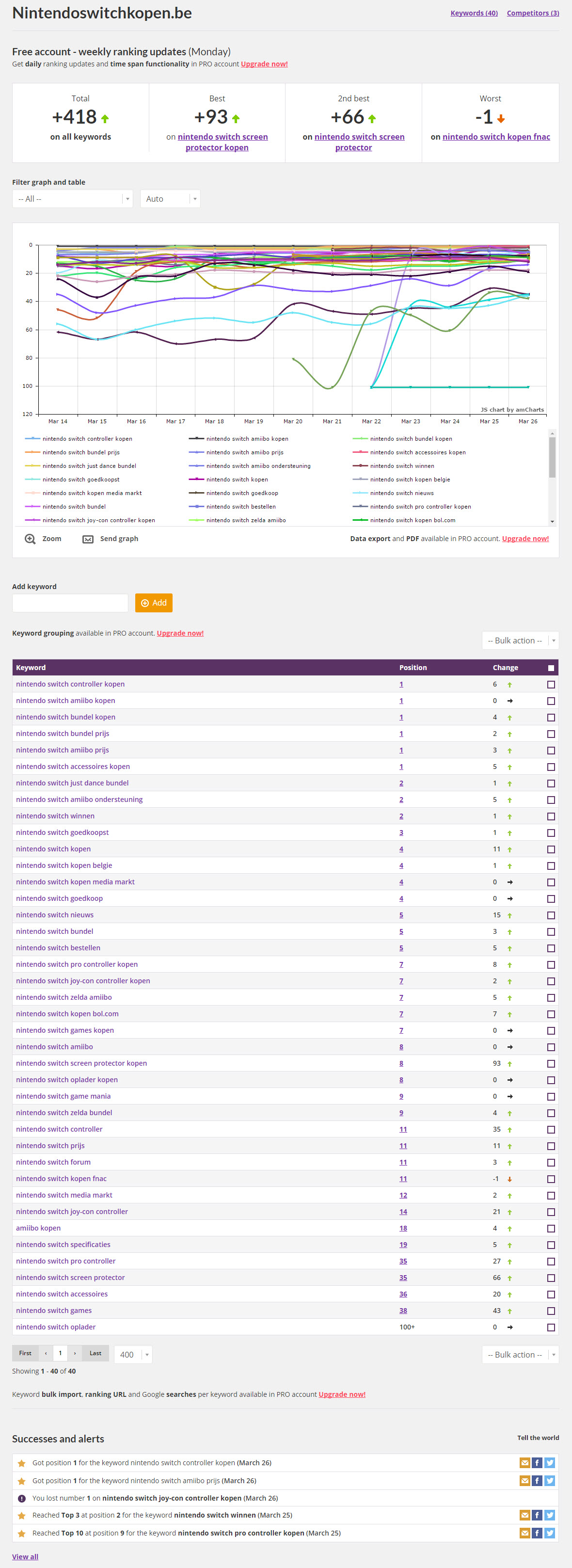Go to the previous page with the ‹ arrow

(x=46, y=1353)
